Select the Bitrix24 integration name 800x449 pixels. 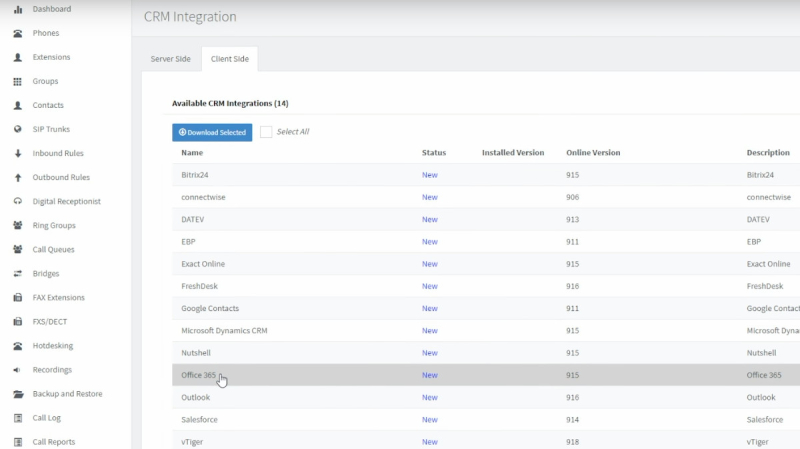194,174
